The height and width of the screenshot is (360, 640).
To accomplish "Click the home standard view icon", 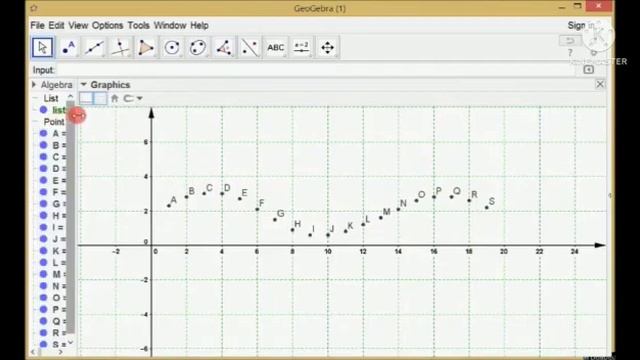I will [x=115, y=98].
